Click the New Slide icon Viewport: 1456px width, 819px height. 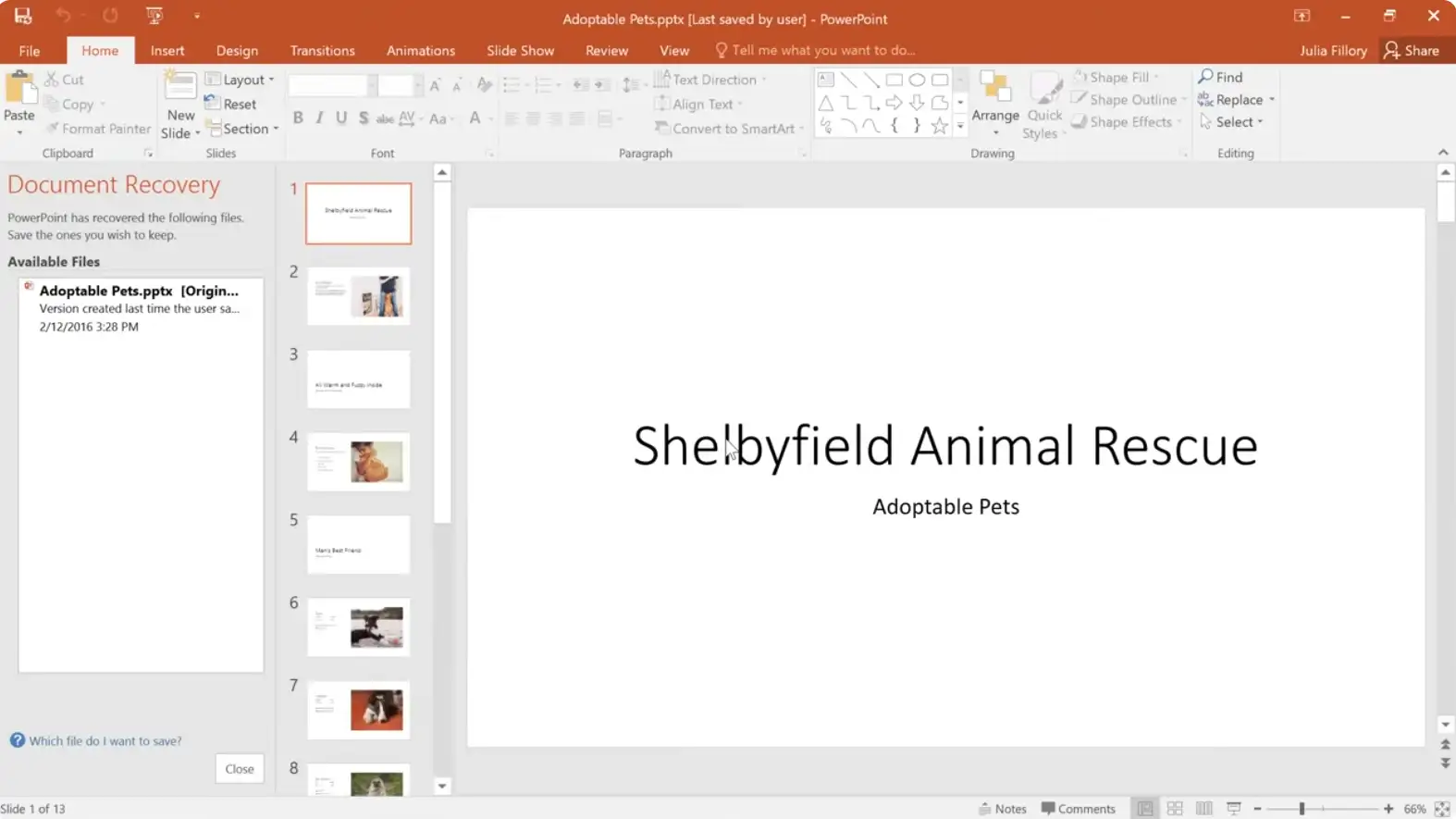[x=180, y=88]
